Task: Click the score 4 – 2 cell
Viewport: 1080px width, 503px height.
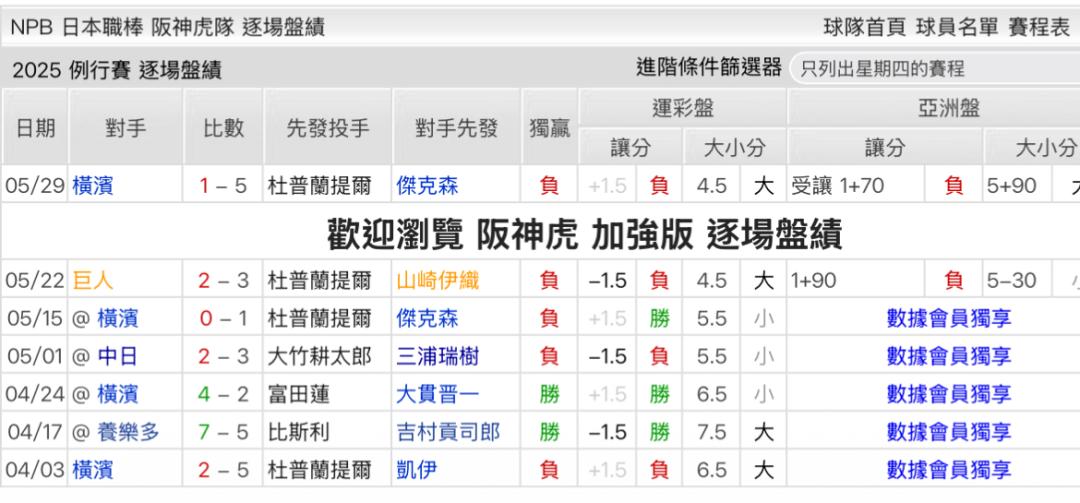Action: pyautogui.click(x=224, y=394)
